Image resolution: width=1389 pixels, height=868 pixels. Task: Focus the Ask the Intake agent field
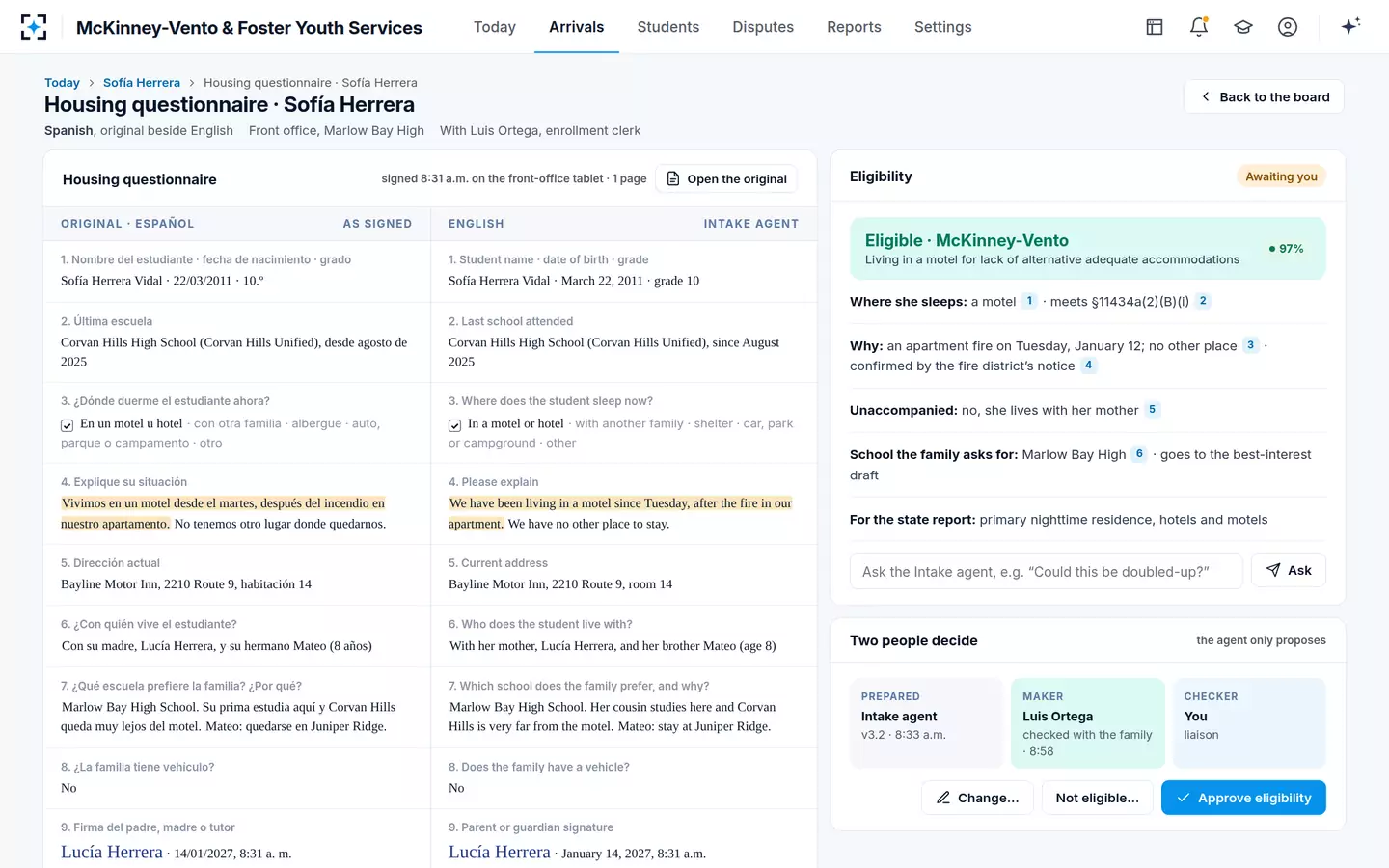point(1047,571)
